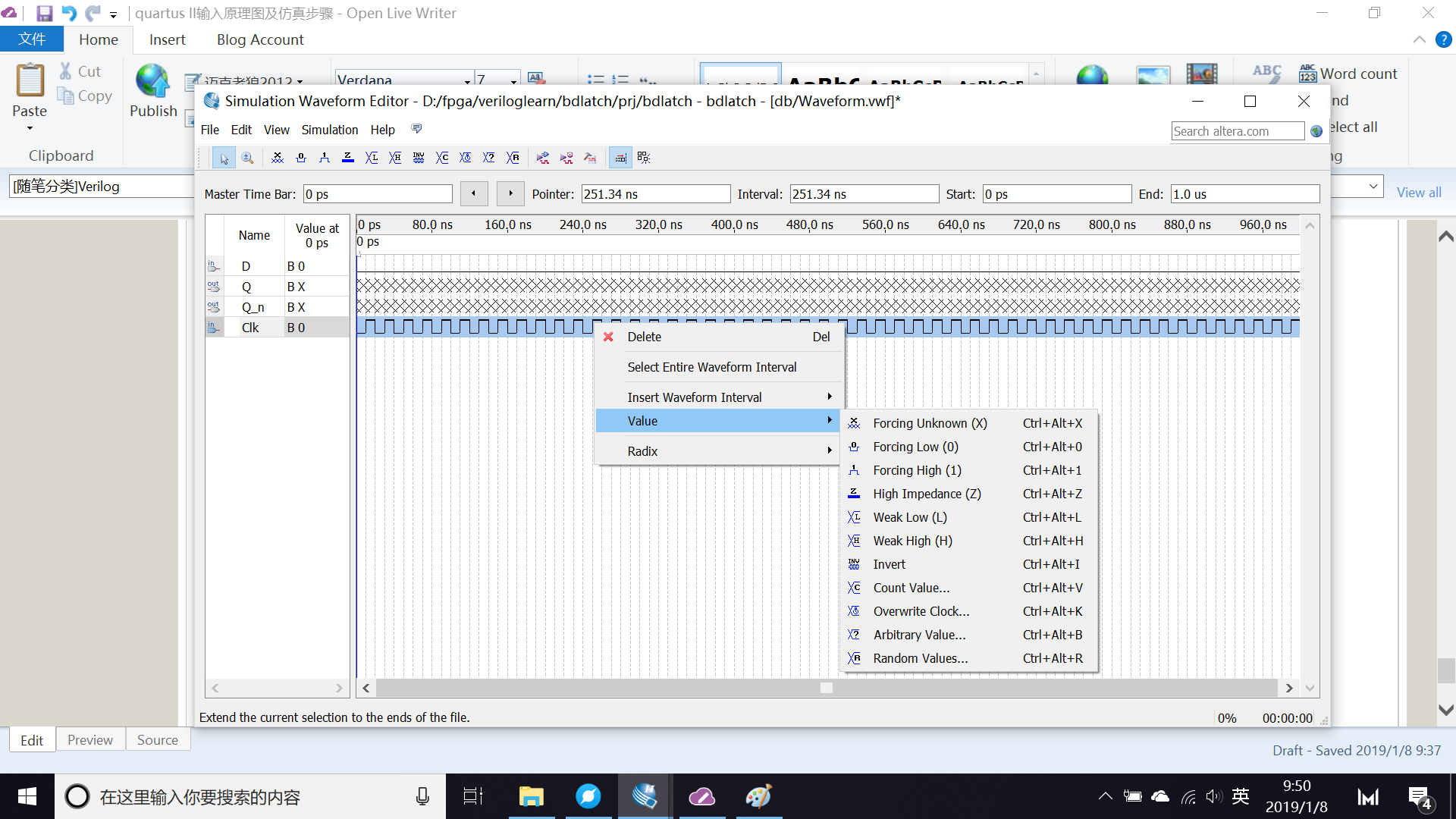Screen dimensions: 1456x819
Task: Toggle Snap to Grid toolbar button
Action: [620, 158]
